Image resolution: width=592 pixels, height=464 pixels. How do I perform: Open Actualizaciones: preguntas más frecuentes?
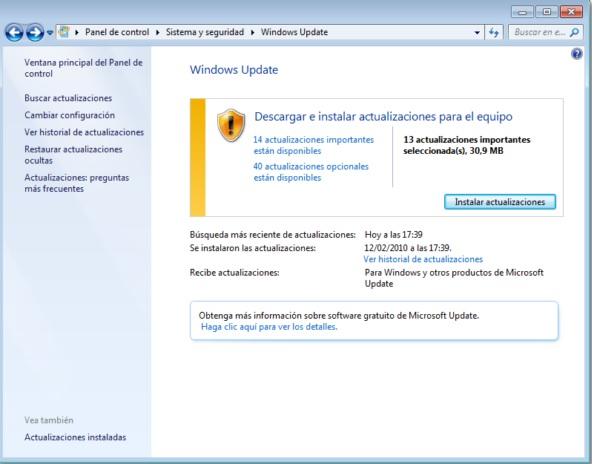[77, 183]
